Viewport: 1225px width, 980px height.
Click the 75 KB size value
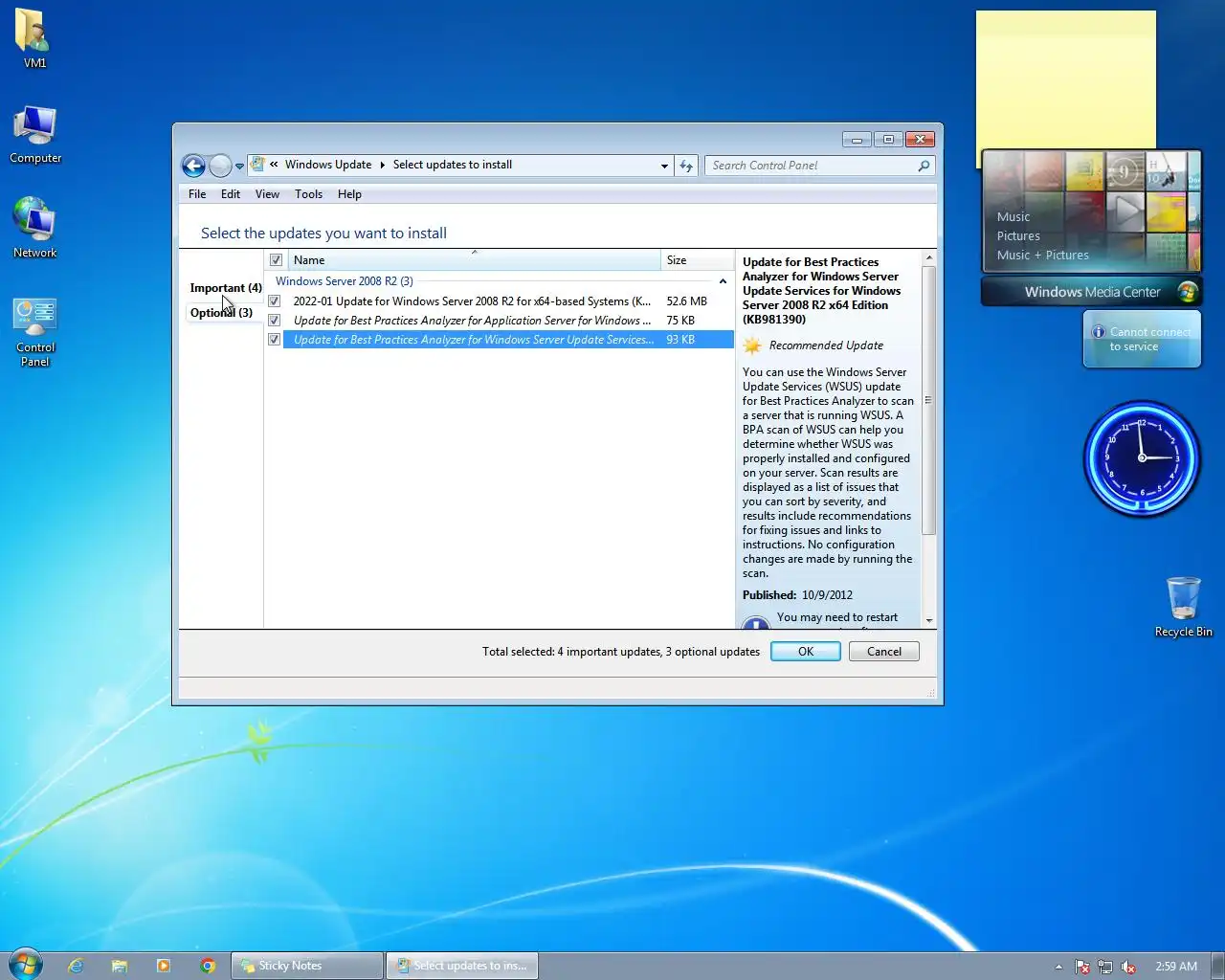pos(680,321)
